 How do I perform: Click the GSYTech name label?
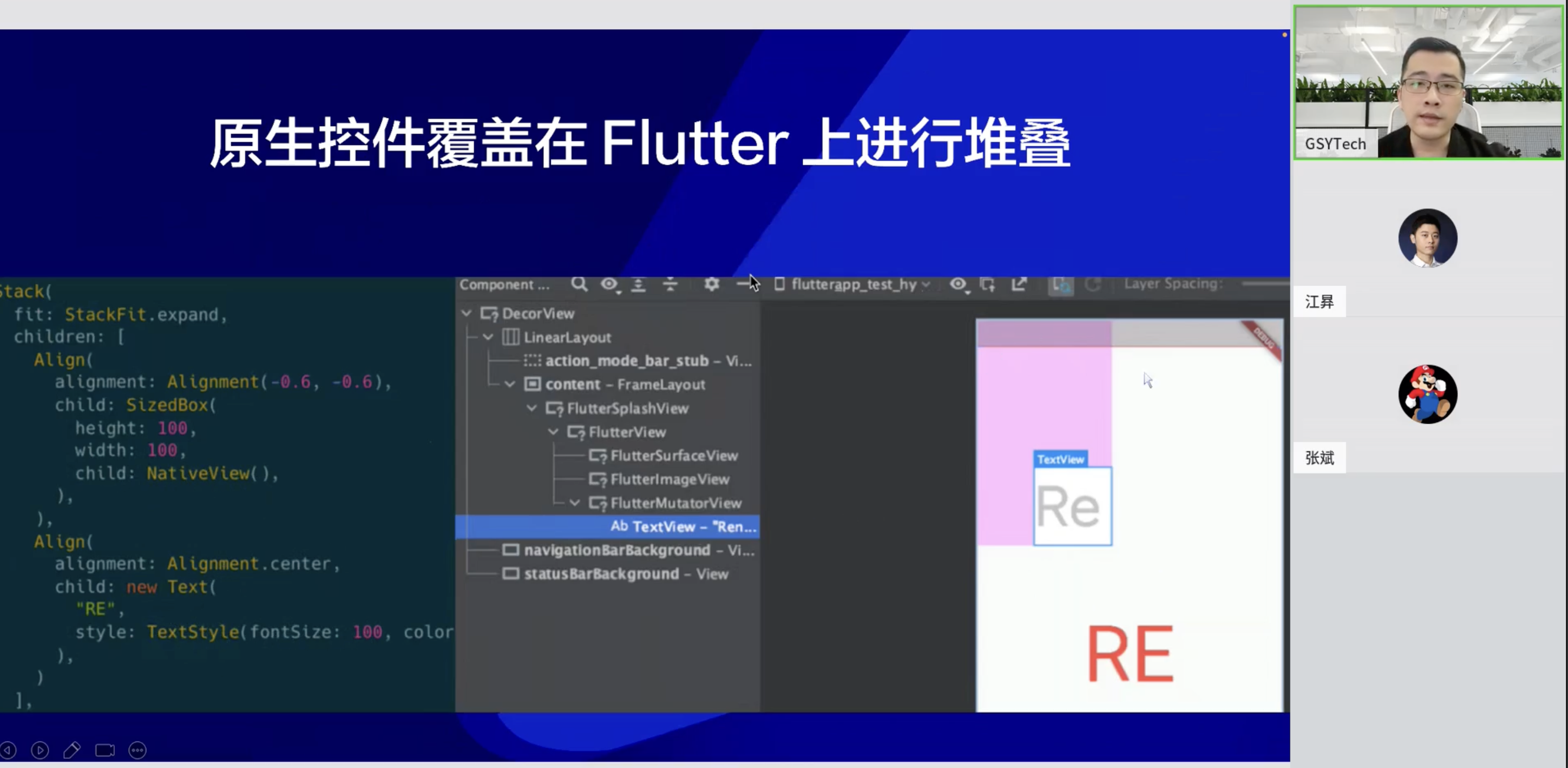(x=1336, y=144)
